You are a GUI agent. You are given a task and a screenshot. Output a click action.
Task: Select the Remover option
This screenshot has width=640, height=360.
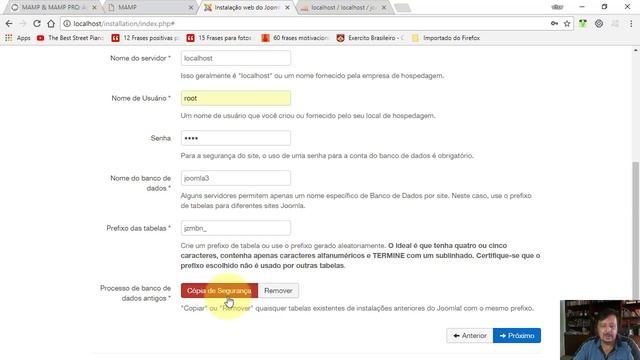pos(278,291)
